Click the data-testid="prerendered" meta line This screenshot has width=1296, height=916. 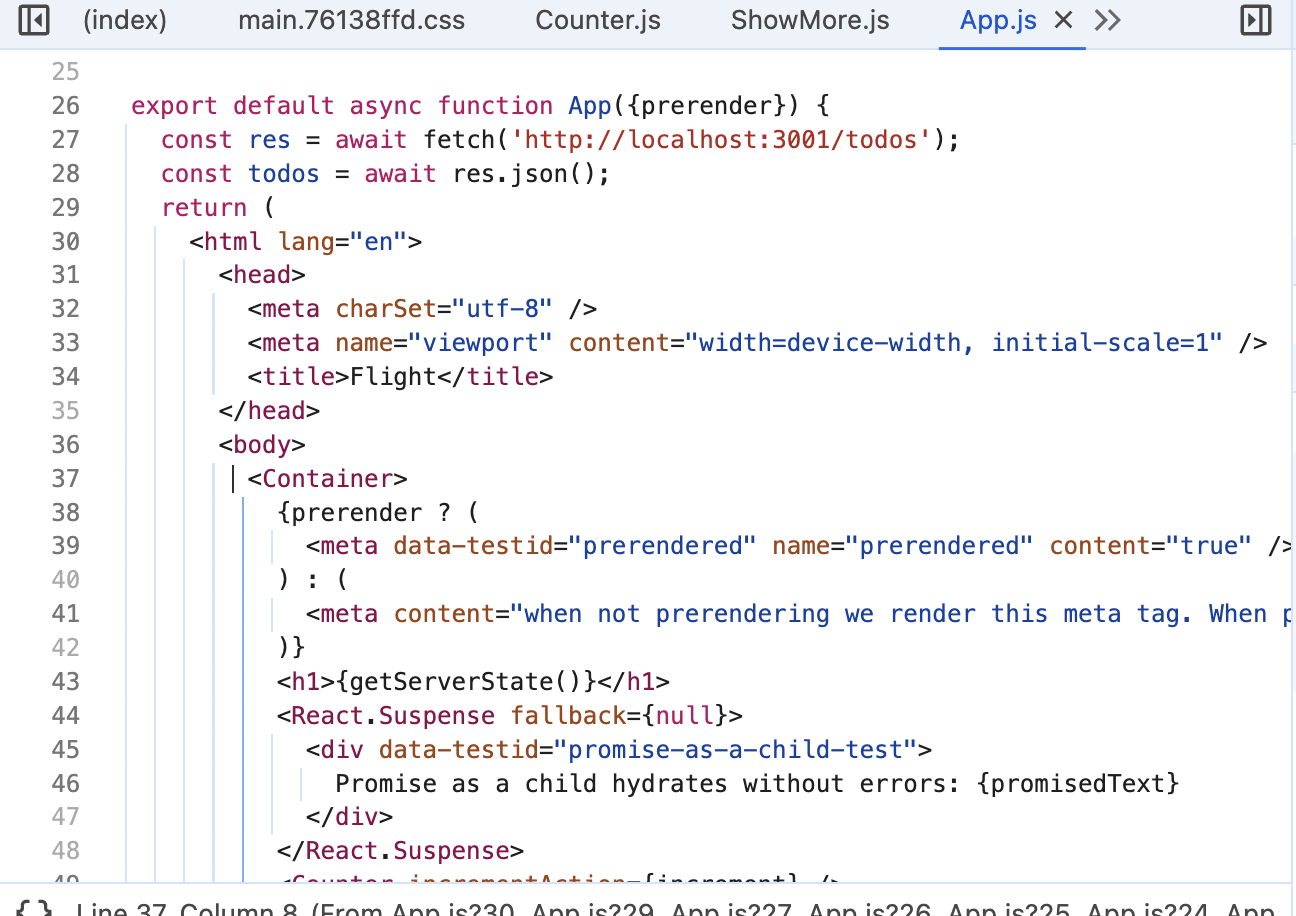799,546
